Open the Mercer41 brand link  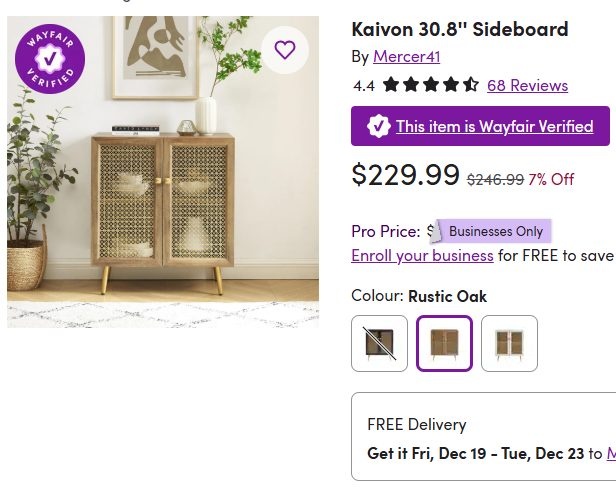[406, 56]
